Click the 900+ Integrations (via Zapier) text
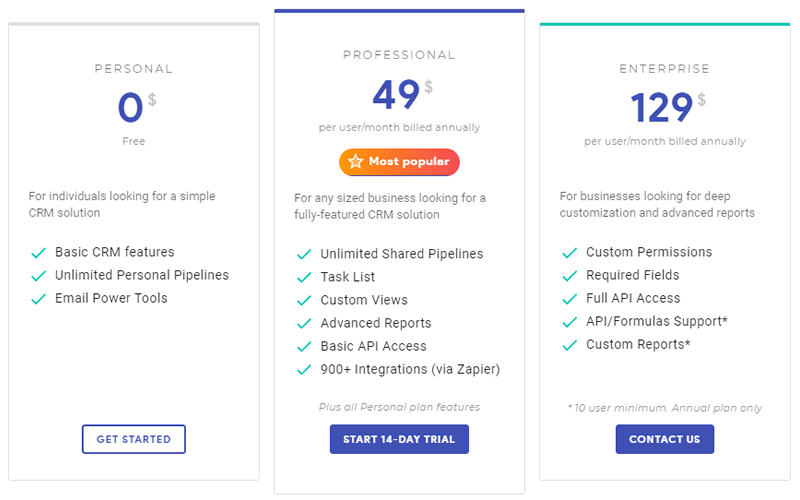This screenshot has height=500, width=800. pos(410,369)
